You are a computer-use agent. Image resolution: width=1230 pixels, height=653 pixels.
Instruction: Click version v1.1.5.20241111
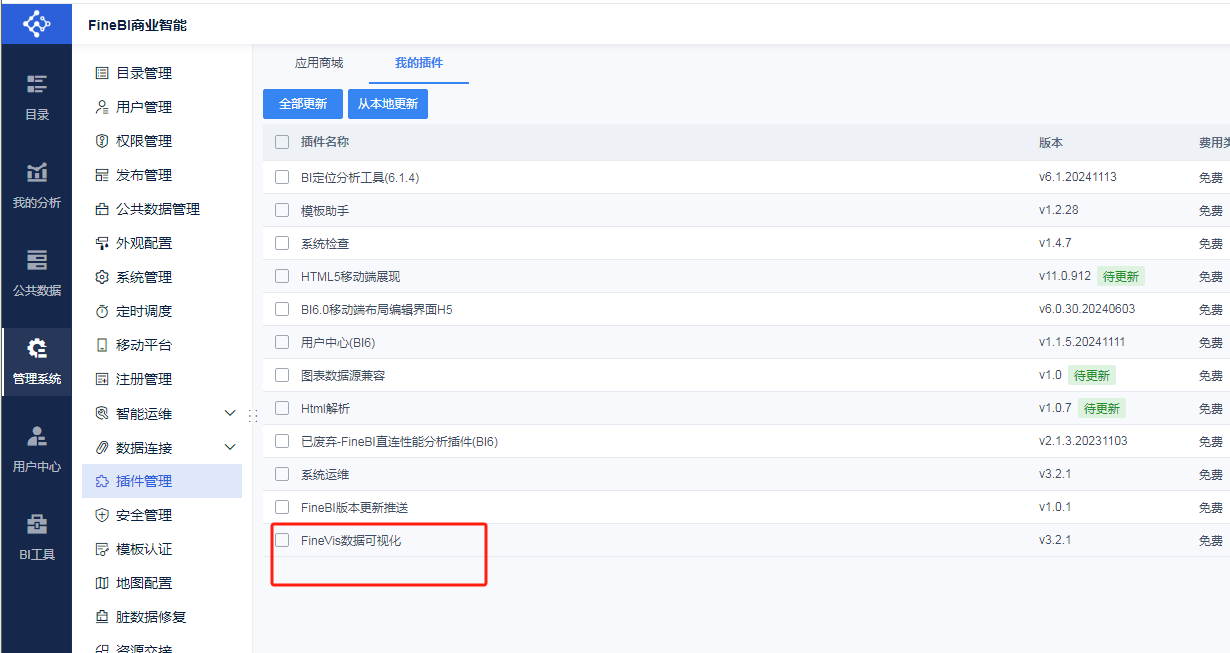pyautogui.click(x=1082, y=342)
